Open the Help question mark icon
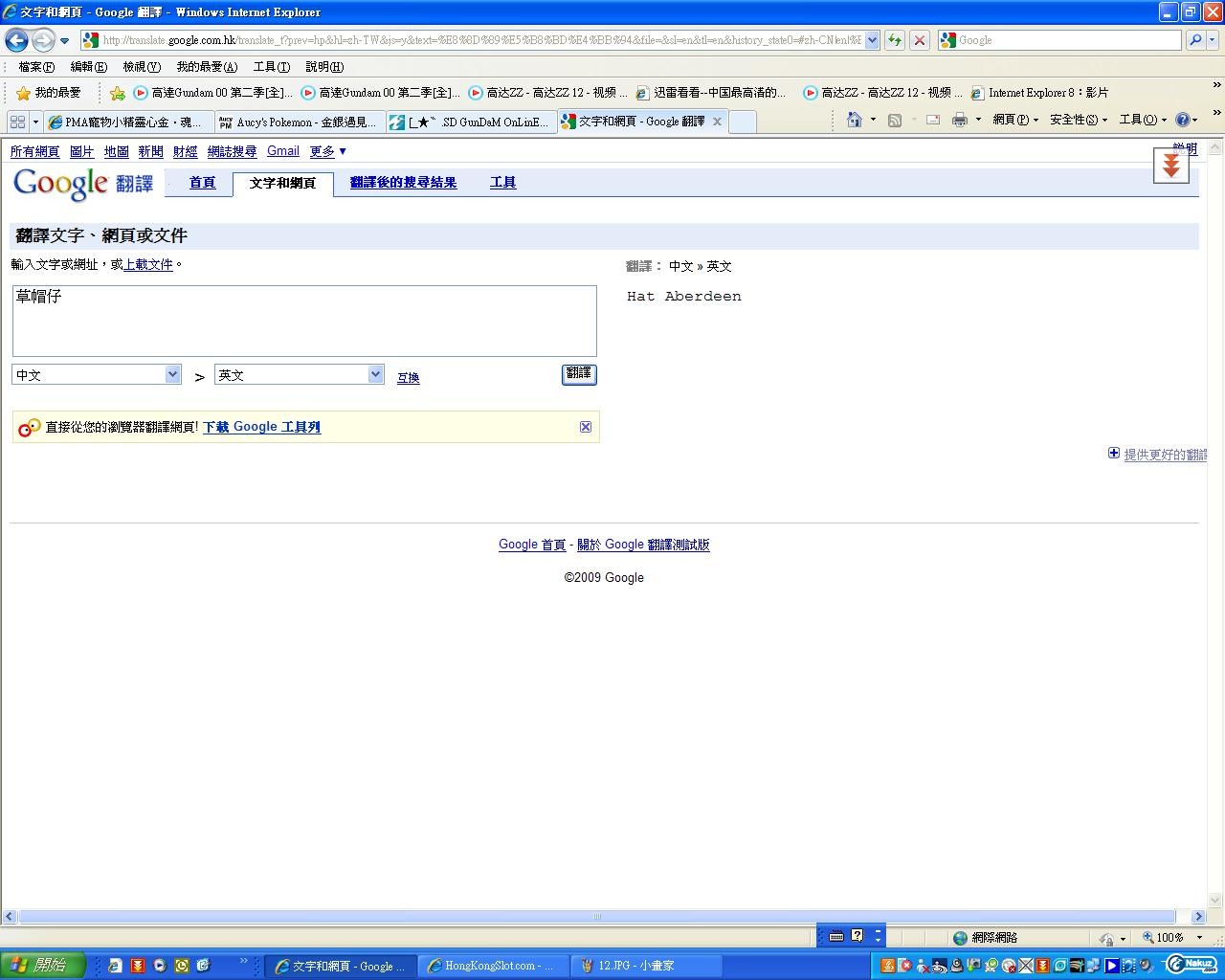 coord(1183,120)
